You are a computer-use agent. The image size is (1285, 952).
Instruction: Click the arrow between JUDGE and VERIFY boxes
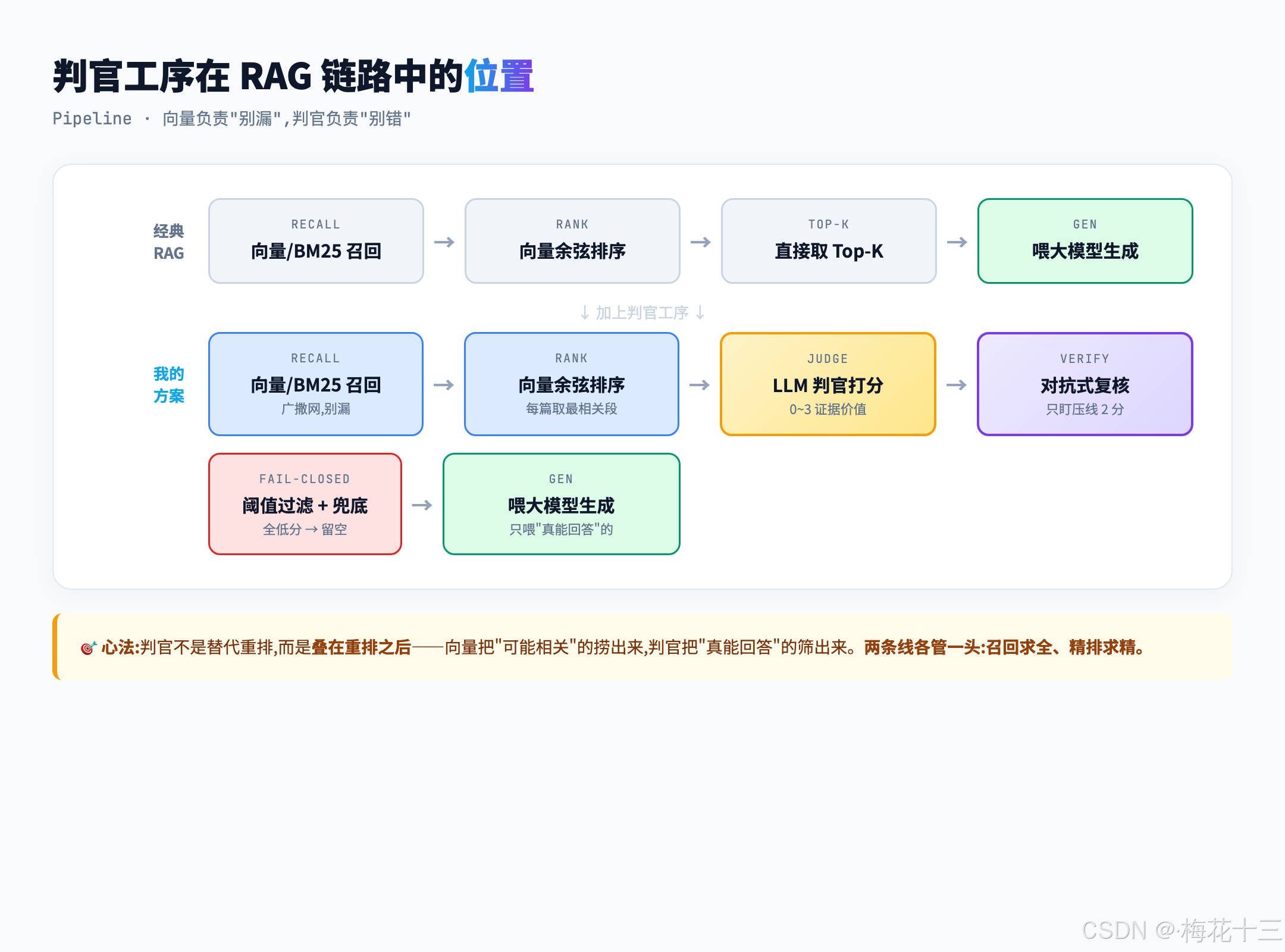[957, 385]
